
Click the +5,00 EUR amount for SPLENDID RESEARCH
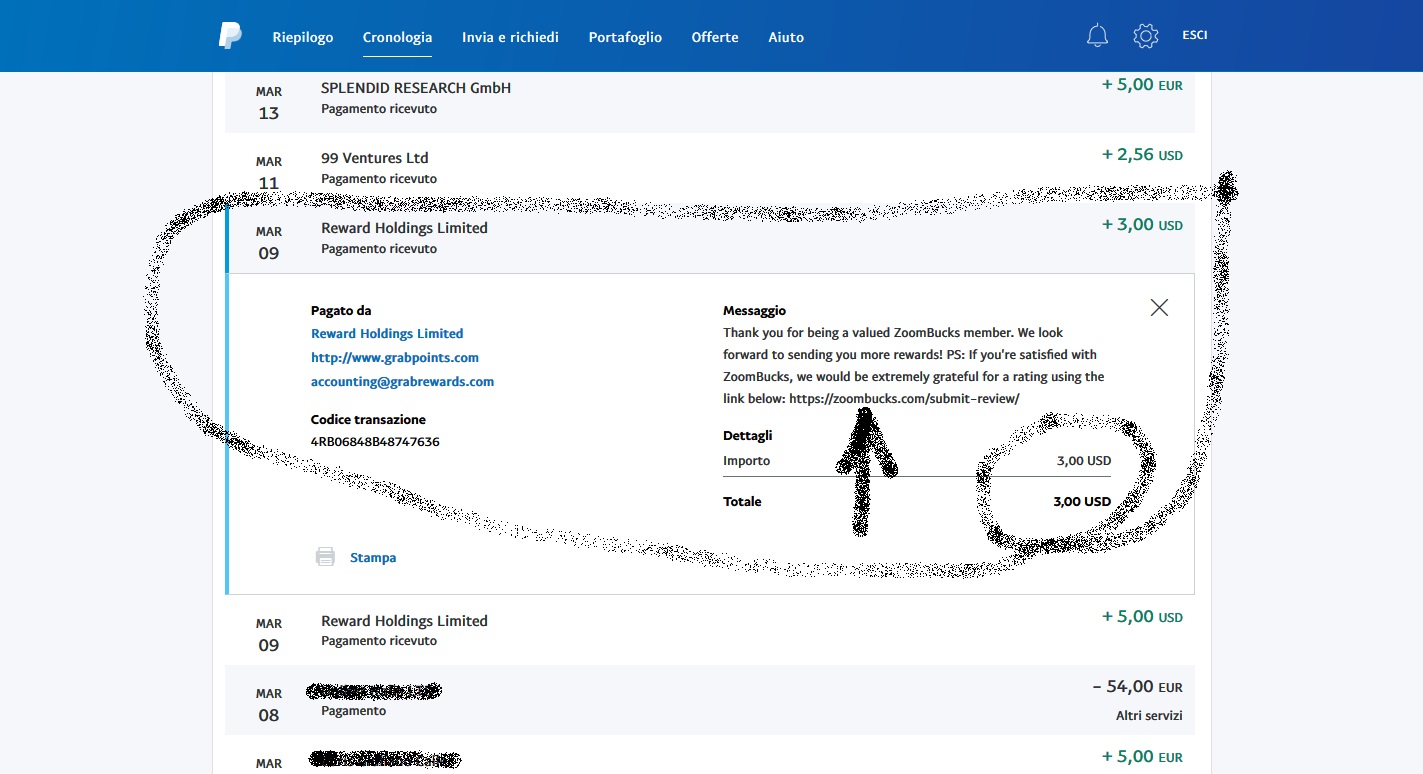point(1142,85)
